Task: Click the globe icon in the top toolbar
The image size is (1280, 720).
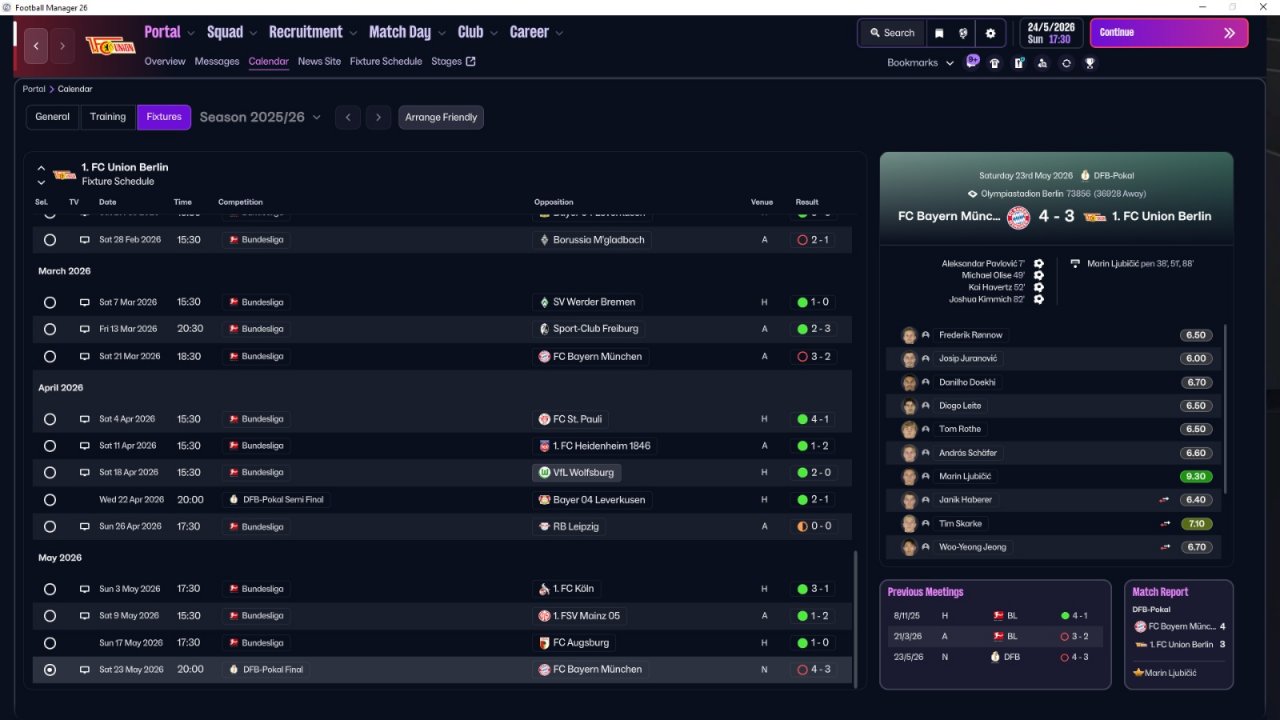Action: [964, 33]
